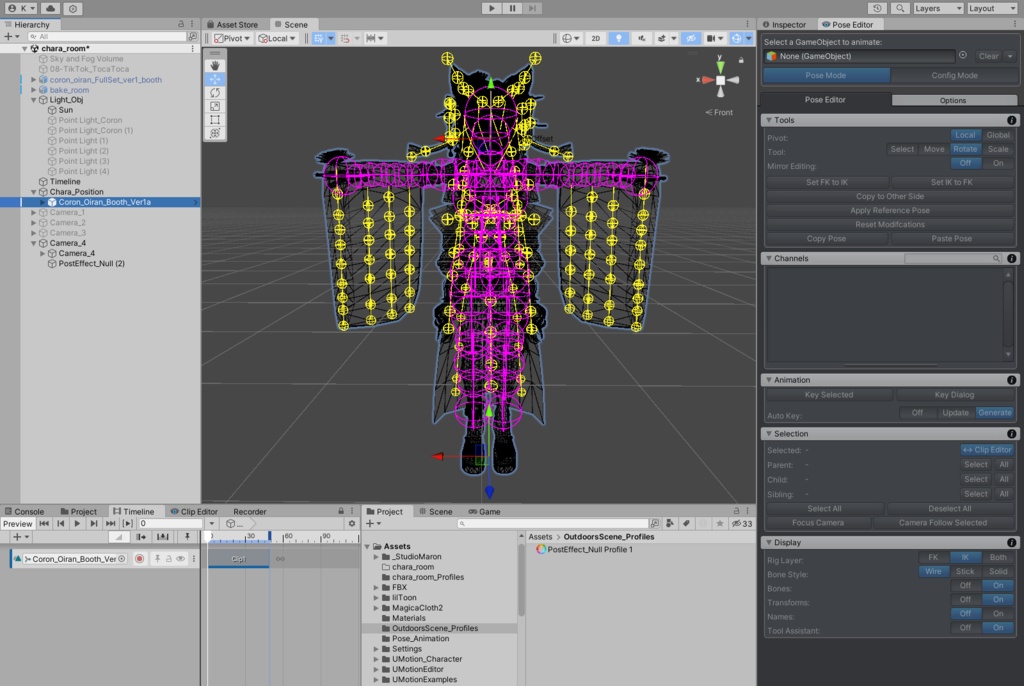Open the Tools section info icon
Viewport: 1024px width, 686px height.
1011,120
